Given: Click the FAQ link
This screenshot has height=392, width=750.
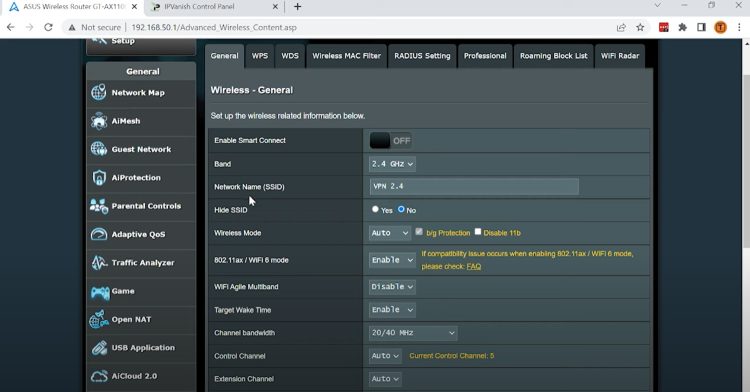Looking at the screenshot, I should coord(474,266).
